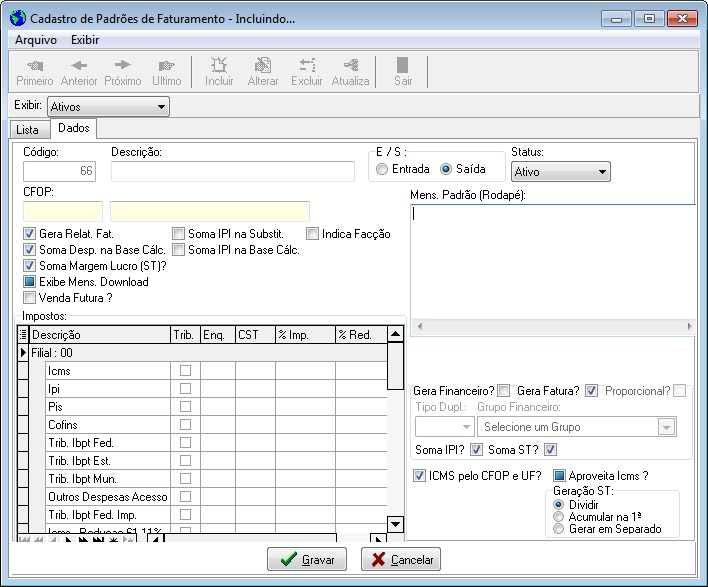Click the Sair door toolbar icon
The width and height of the screenshot is (708, 587).
403,72
